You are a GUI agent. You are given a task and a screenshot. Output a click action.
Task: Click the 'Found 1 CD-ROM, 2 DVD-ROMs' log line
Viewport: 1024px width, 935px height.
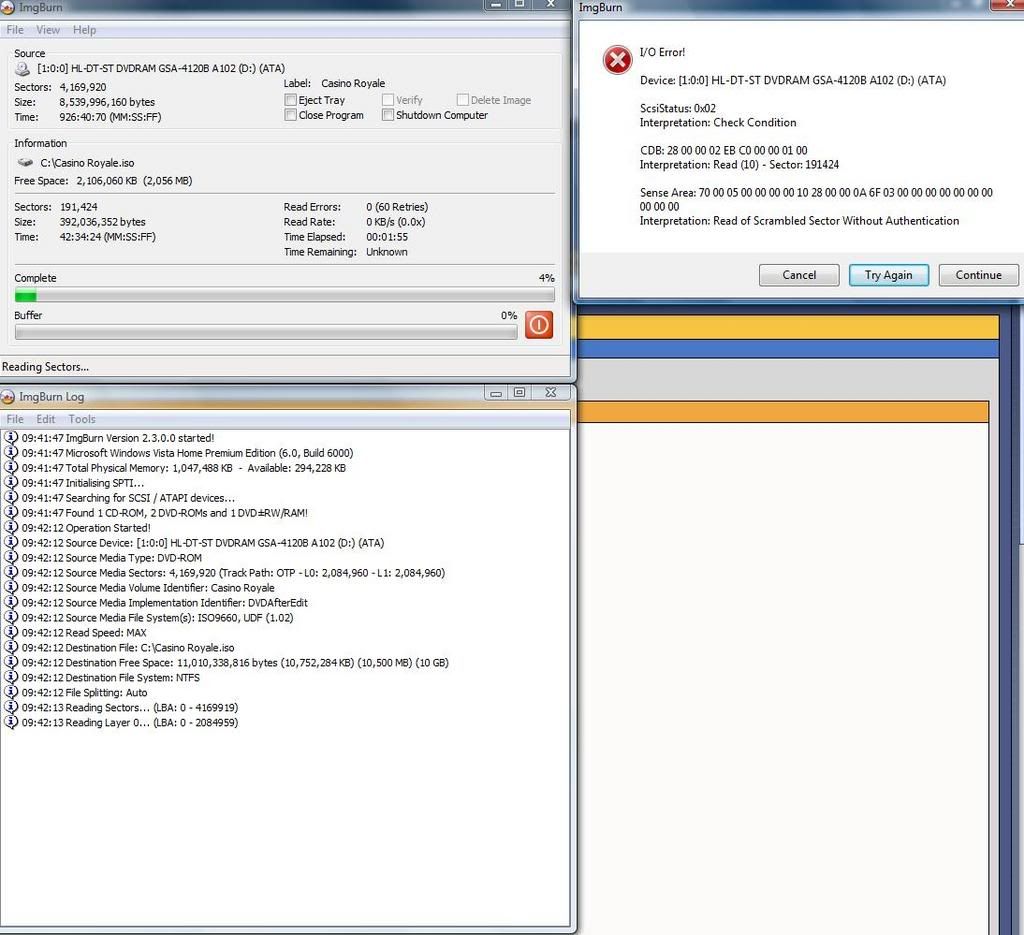click(x=165, y=513)
